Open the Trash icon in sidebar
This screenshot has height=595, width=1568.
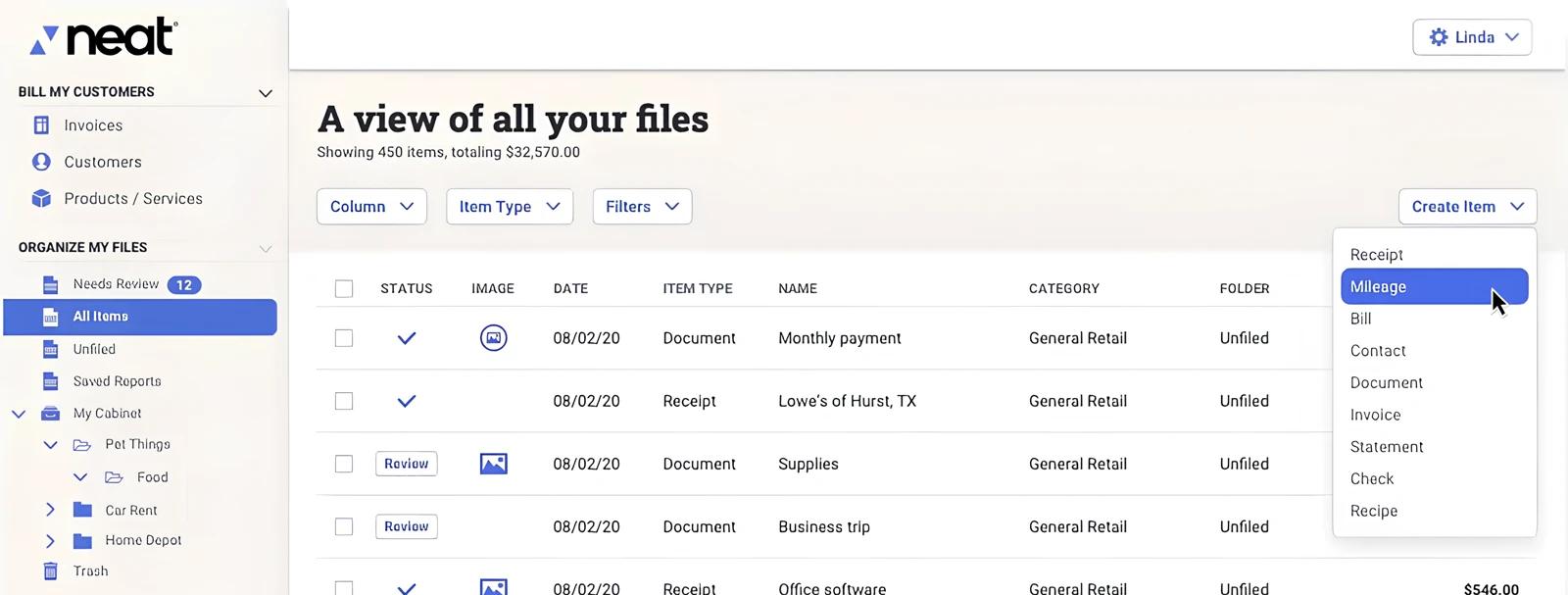pos(51,570)
